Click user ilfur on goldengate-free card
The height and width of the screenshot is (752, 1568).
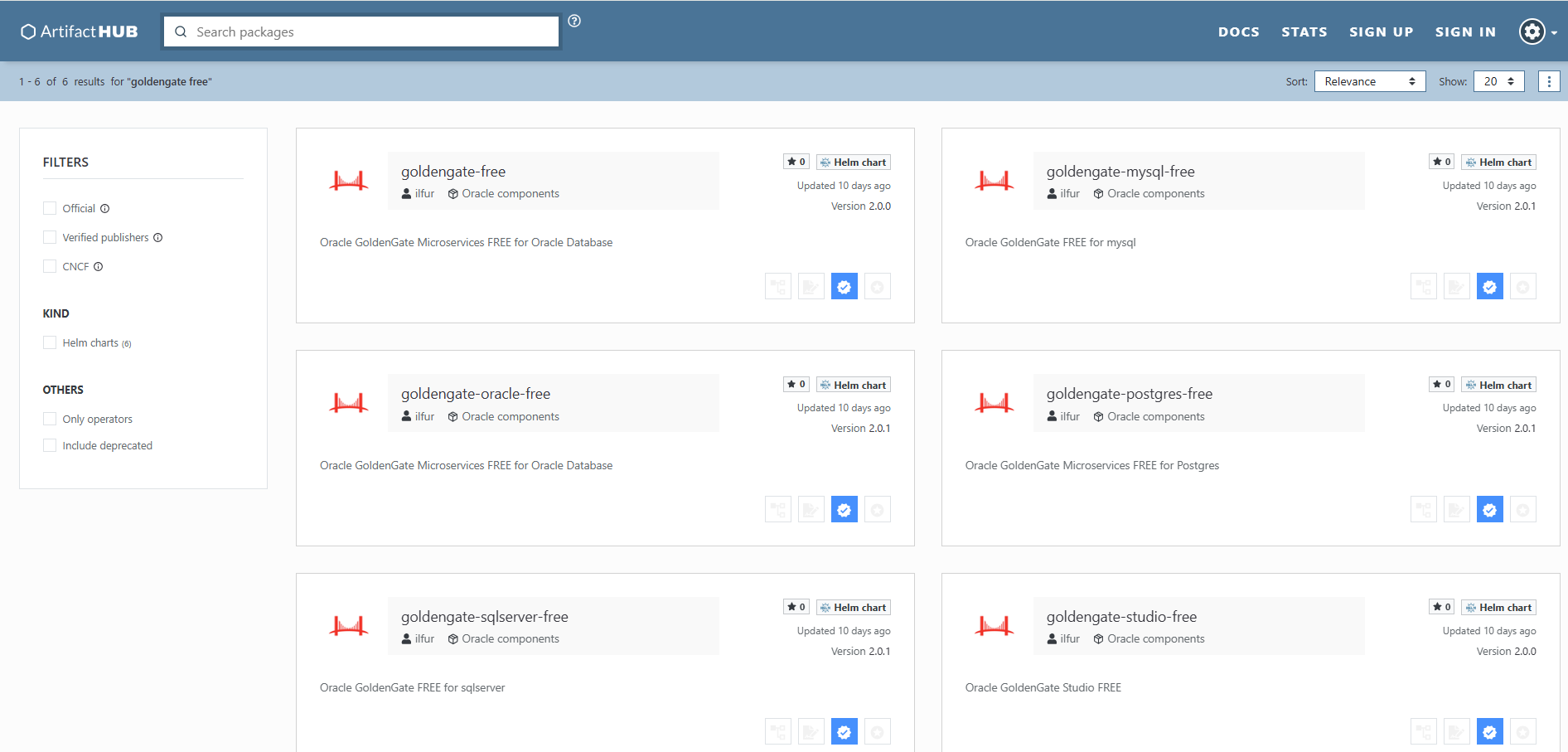tap(418, 194)
